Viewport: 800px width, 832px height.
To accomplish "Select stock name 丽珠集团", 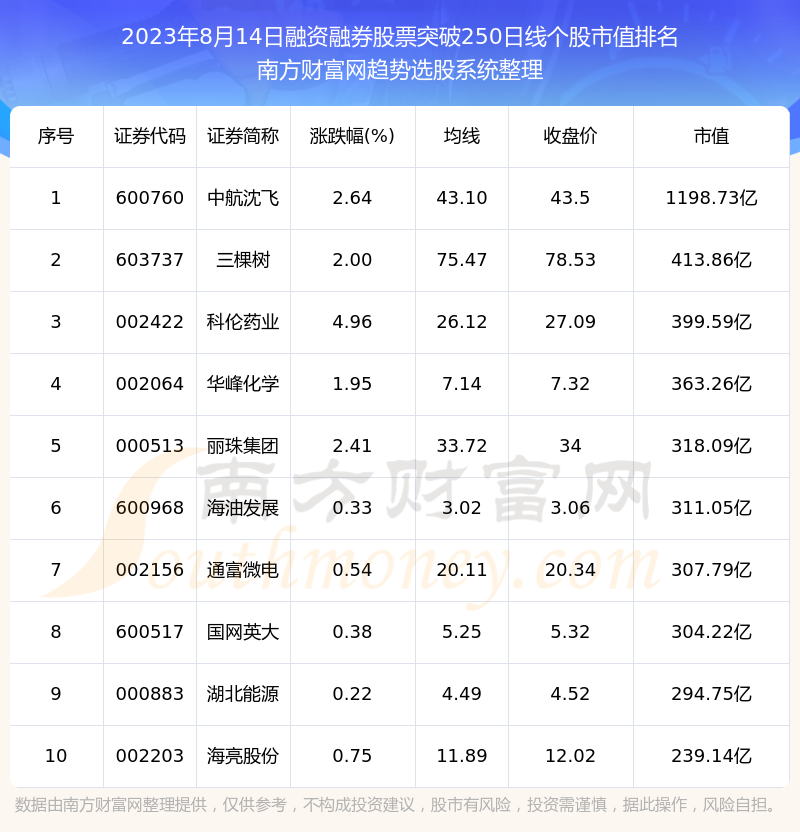I will point(243,446).
